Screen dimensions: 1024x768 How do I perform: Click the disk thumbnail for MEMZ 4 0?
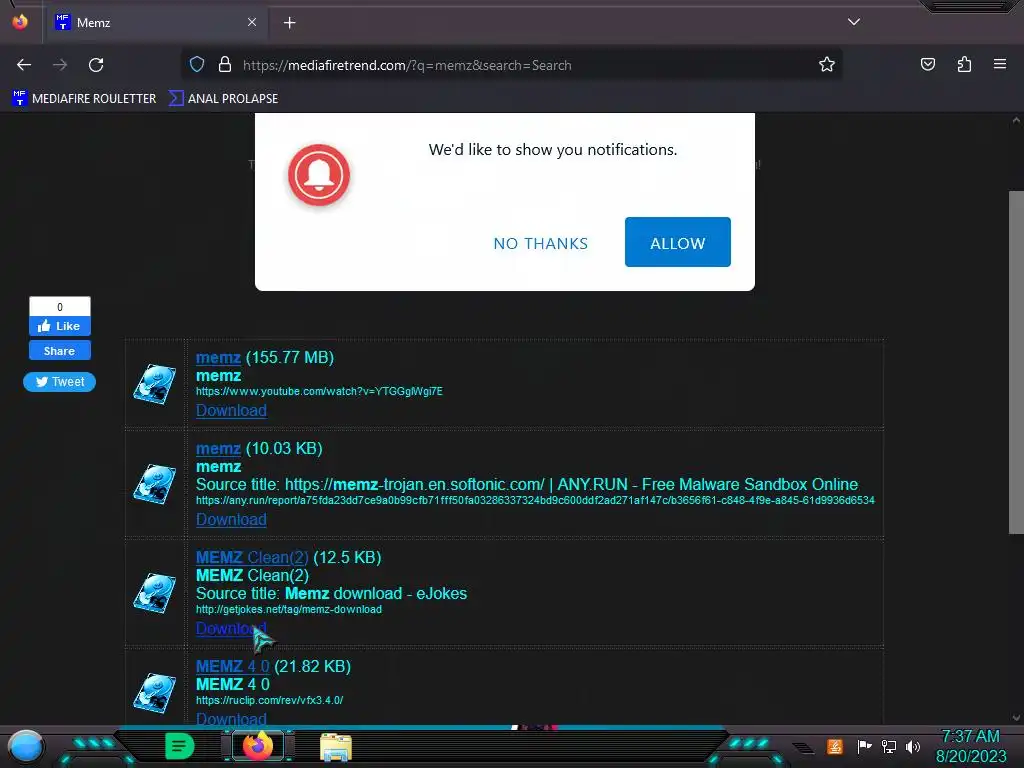(x=155, y=693)
